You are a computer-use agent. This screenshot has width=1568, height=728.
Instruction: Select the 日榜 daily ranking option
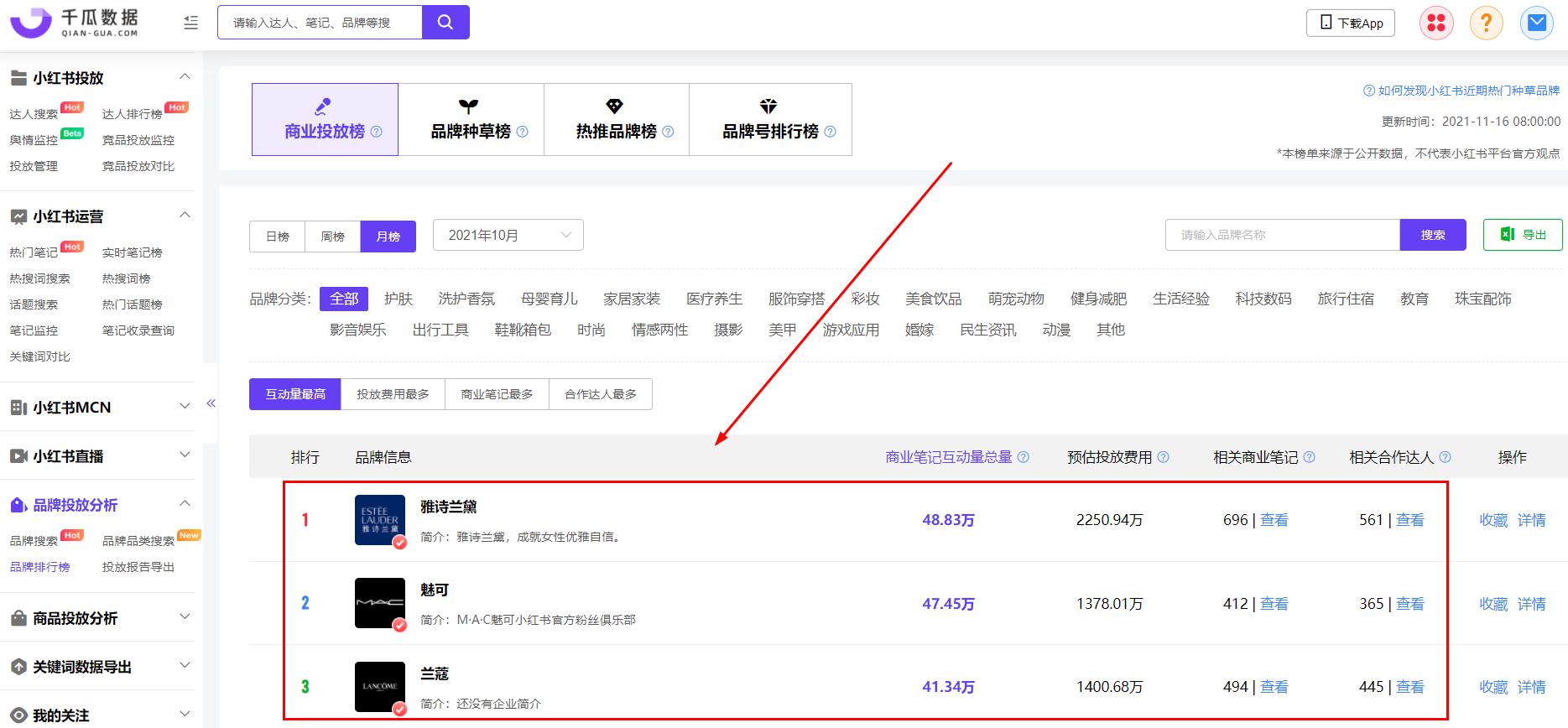point(278,237)
